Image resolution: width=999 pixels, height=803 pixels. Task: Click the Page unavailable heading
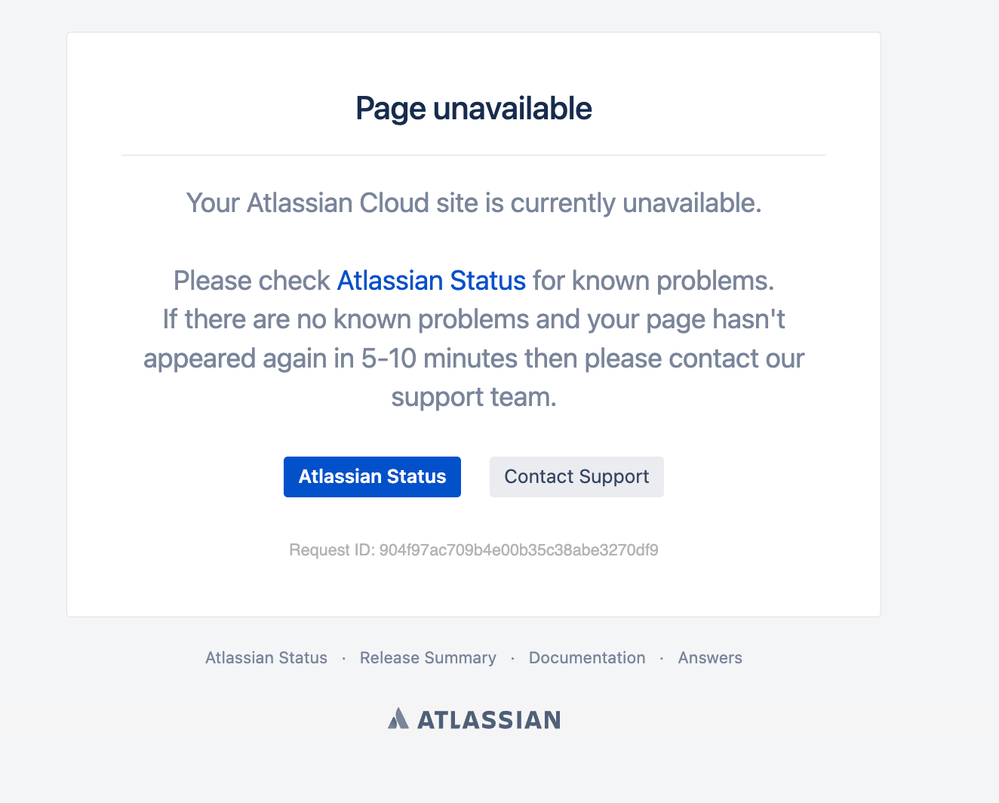(x=472, y=108)
